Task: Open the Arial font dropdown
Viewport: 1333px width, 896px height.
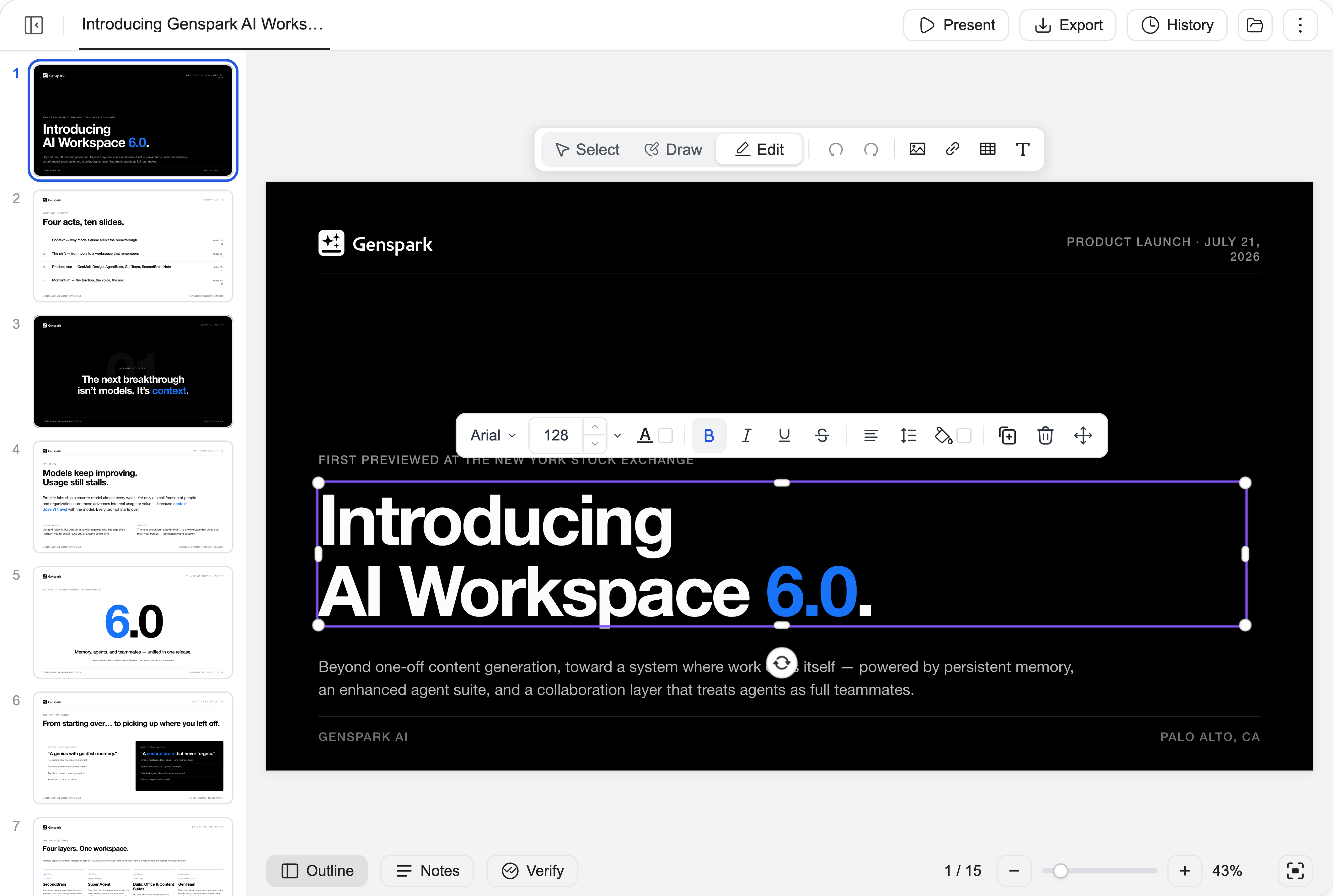Action: point(493,435)
